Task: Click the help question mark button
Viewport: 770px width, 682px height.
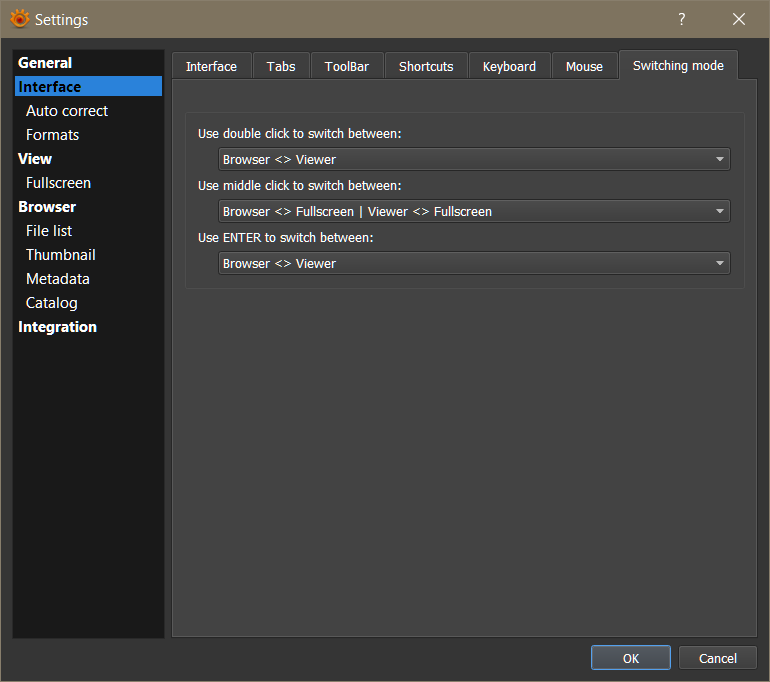Action: coord(682,19)
